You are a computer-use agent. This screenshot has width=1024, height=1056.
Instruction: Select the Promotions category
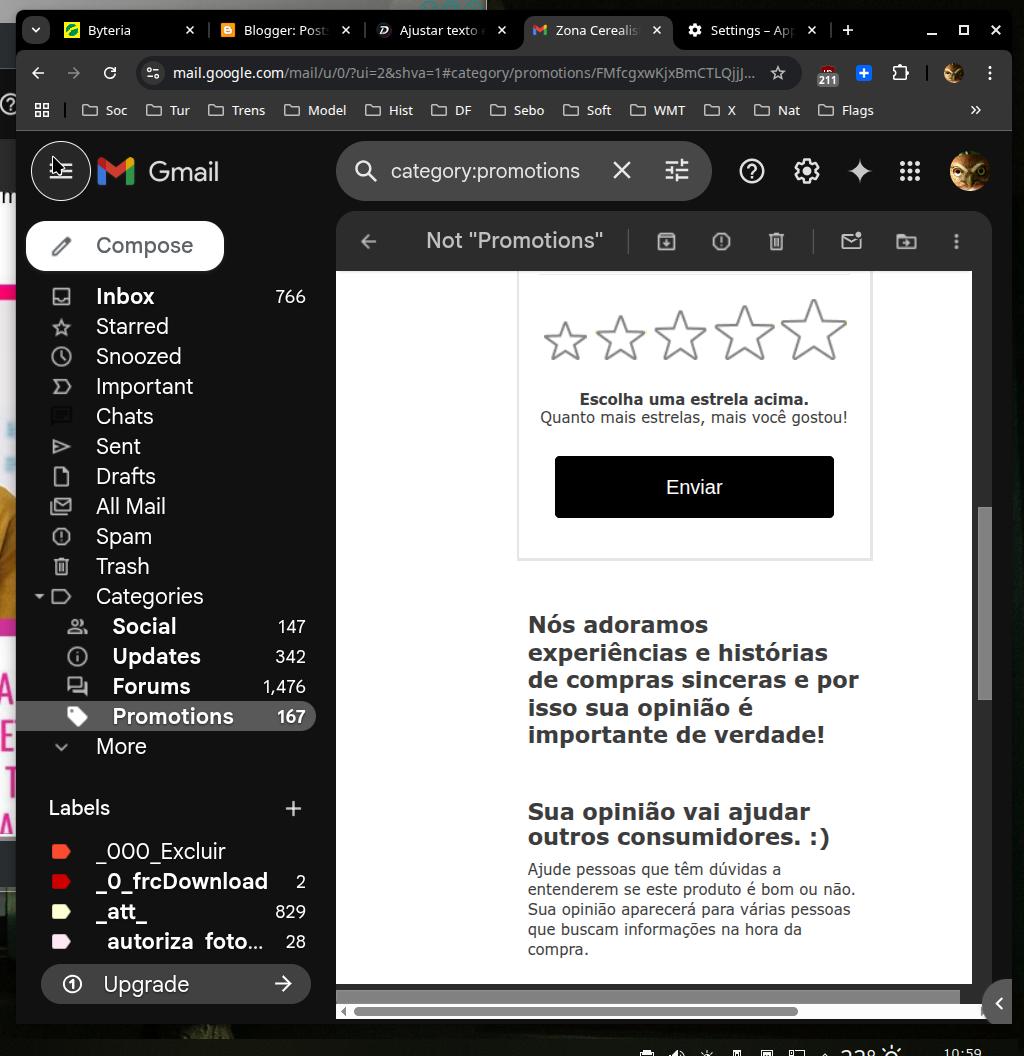(166, 716)
